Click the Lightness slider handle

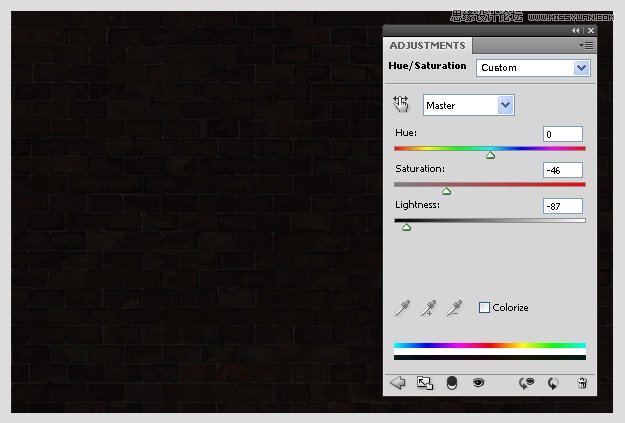pos(406,227)
